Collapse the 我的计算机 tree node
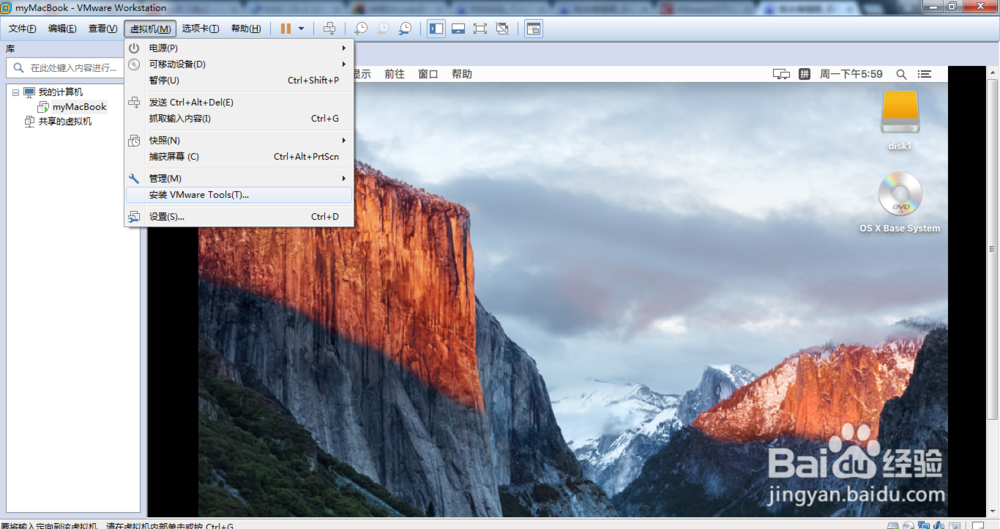Viewport: 1000px width, 529px height. (16, 93)
